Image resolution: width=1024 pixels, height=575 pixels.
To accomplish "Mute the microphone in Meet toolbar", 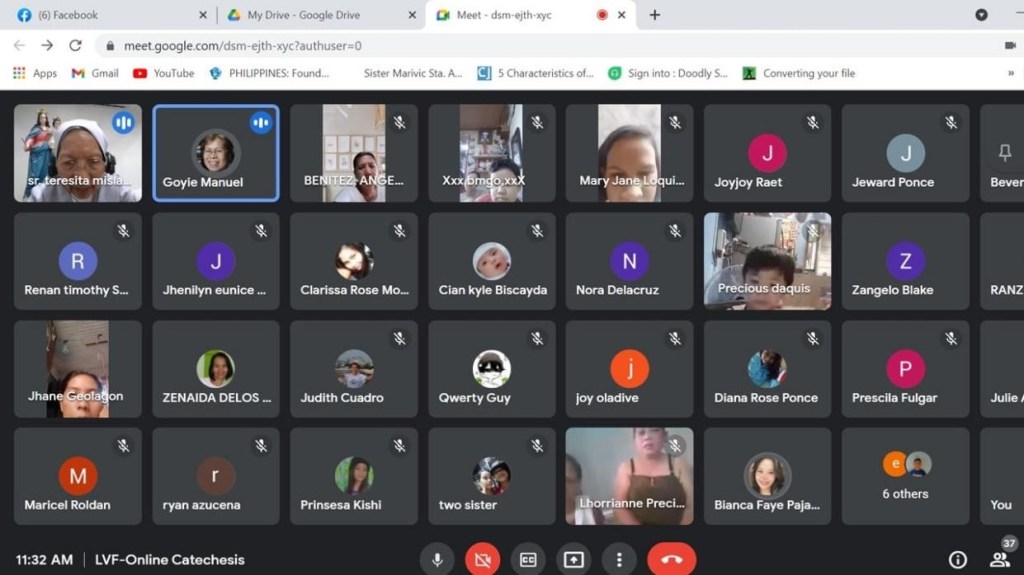I will [x=437, y=560].
